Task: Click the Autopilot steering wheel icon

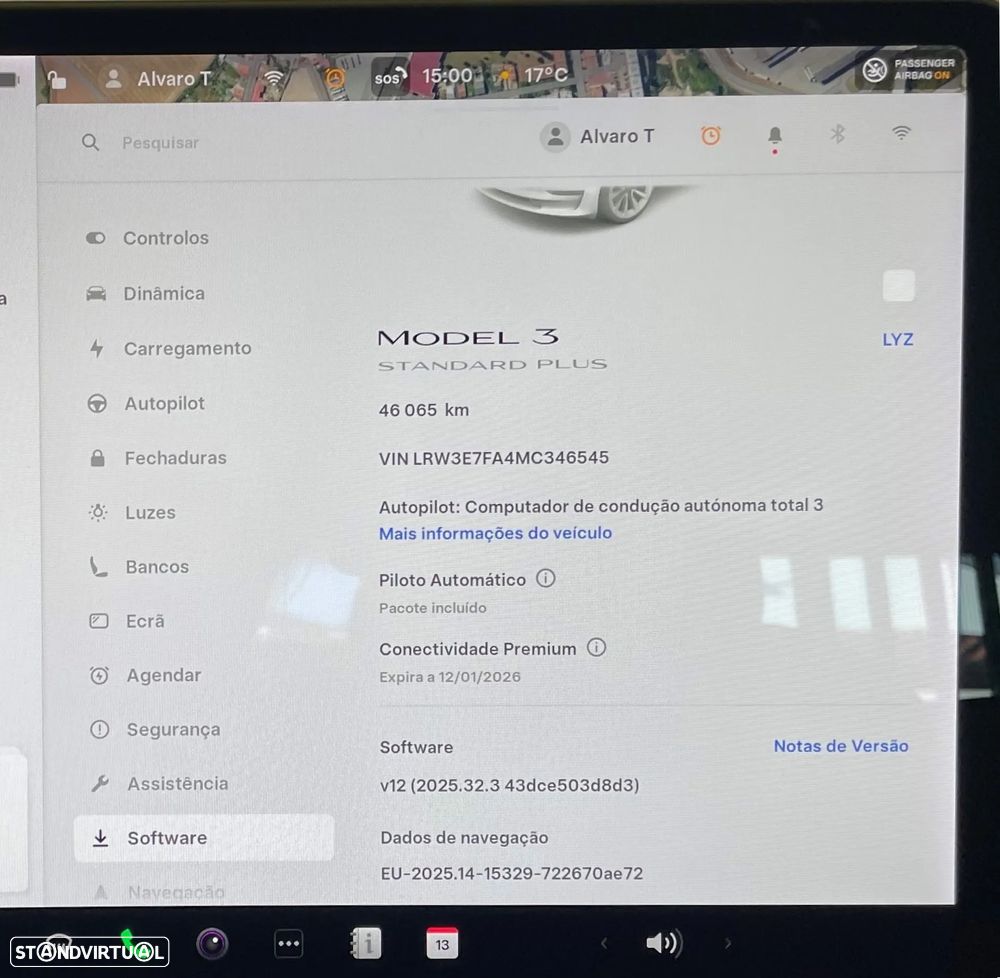Action: 97,404
